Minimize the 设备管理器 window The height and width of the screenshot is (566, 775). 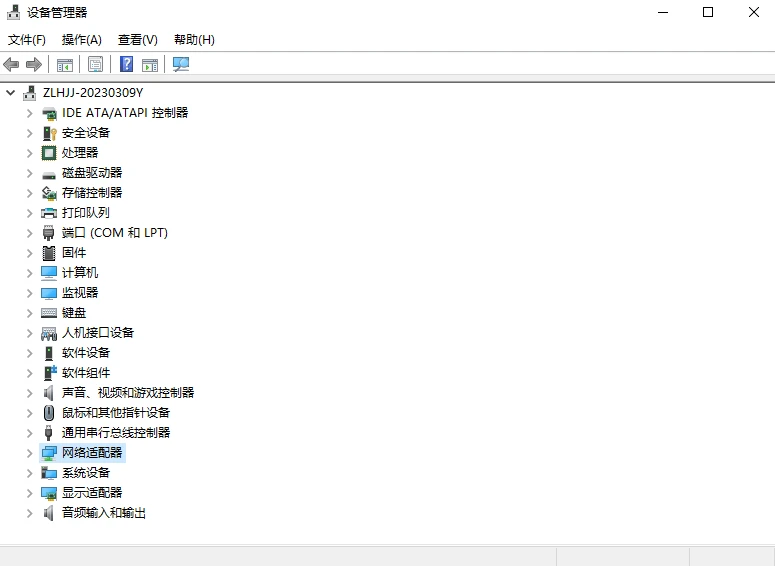663,12
